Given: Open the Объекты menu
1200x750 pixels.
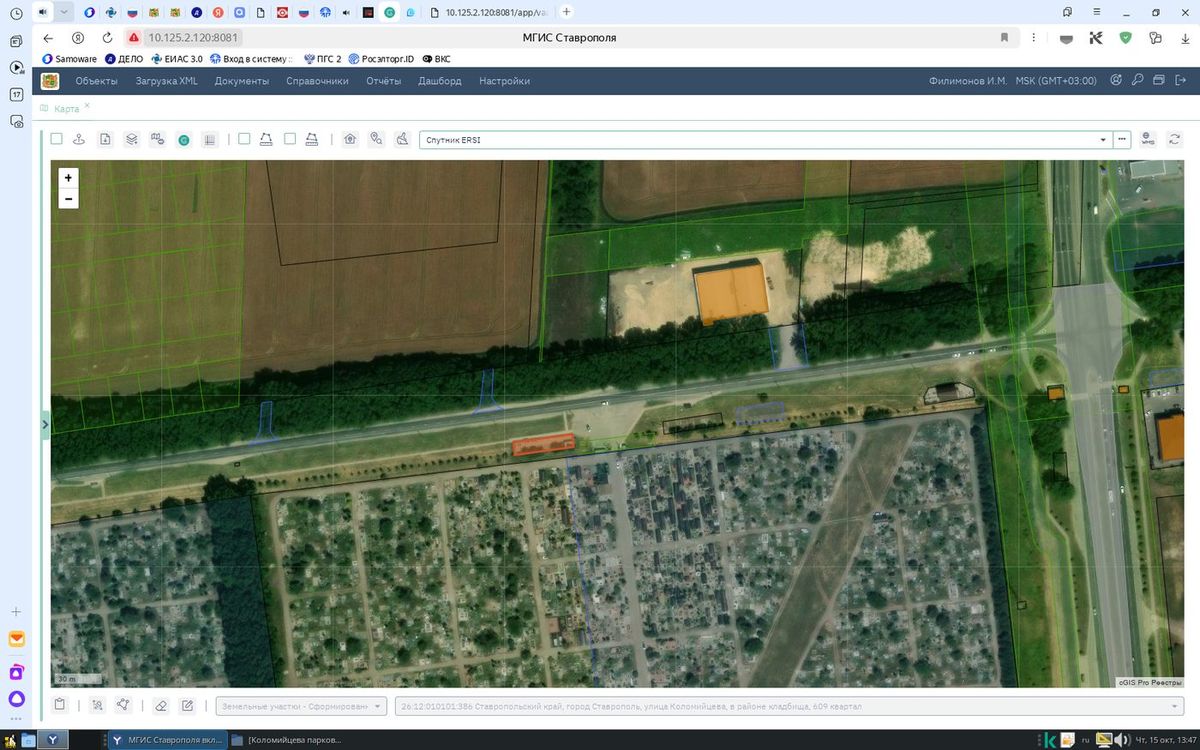Looking at the screenshot, I should [97, 81].
